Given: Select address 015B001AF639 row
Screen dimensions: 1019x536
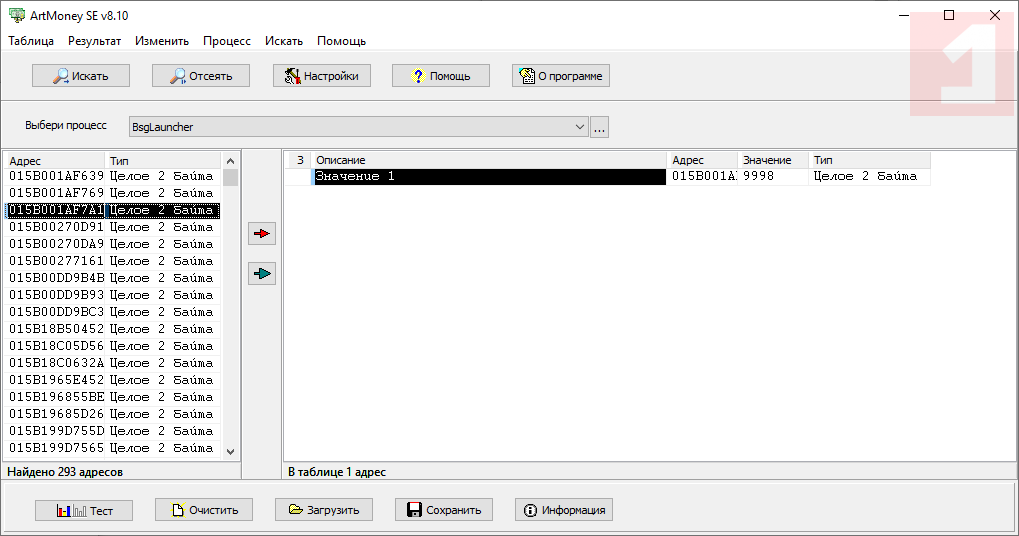Looking at the screenshot, I should point(113,176).
